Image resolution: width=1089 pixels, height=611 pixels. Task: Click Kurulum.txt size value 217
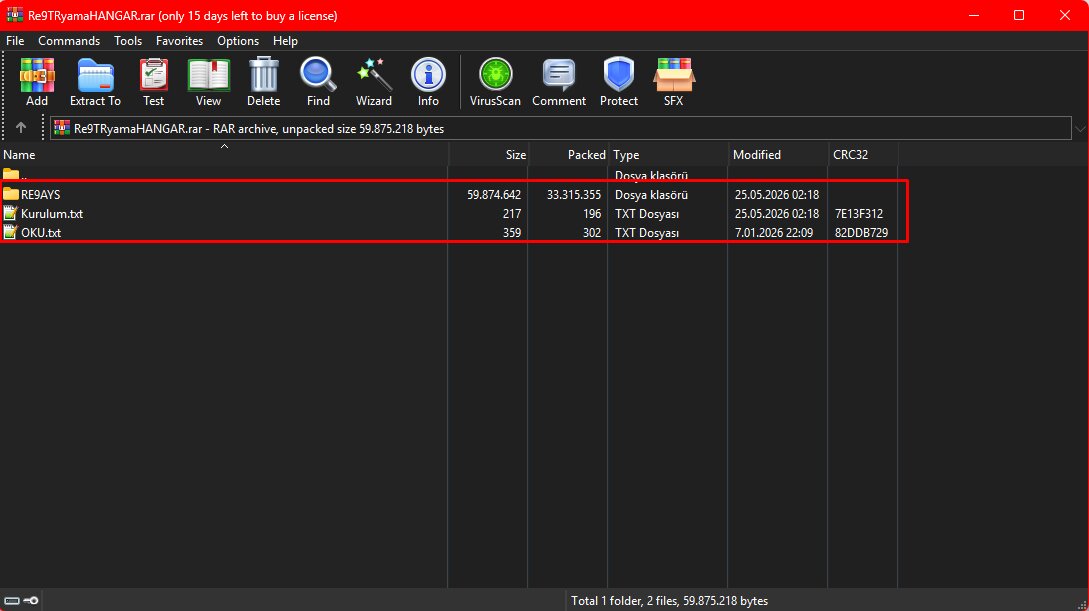point(512,214)
